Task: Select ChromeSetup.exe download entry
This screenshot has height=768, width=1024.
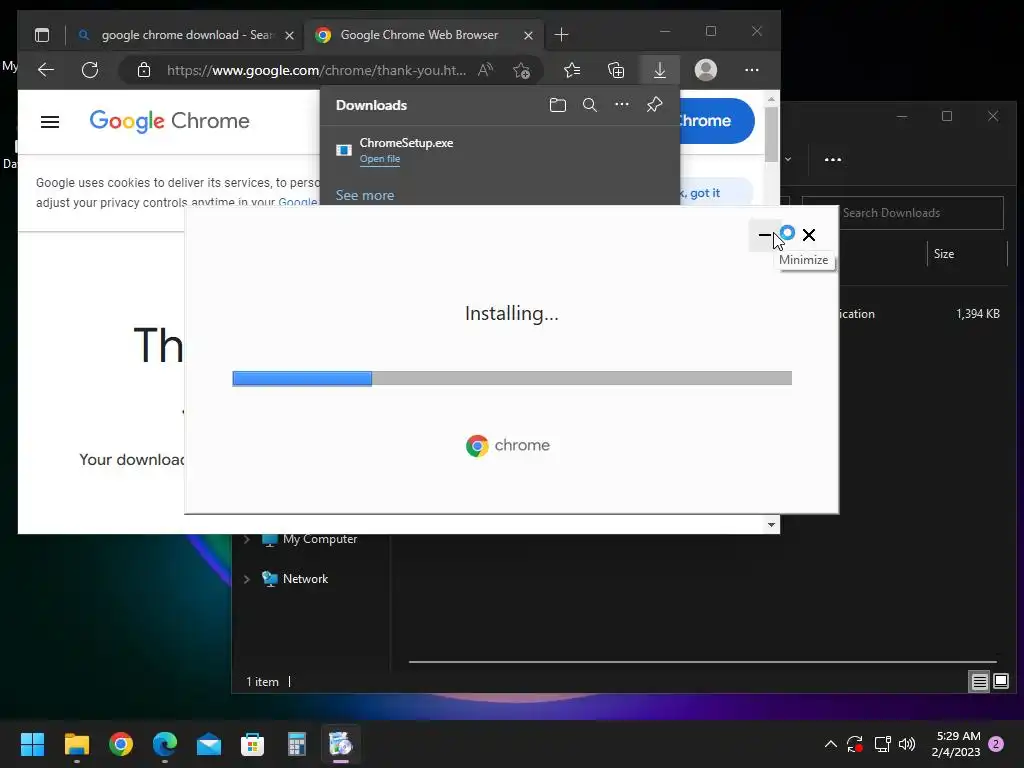Action: (500, 150)
